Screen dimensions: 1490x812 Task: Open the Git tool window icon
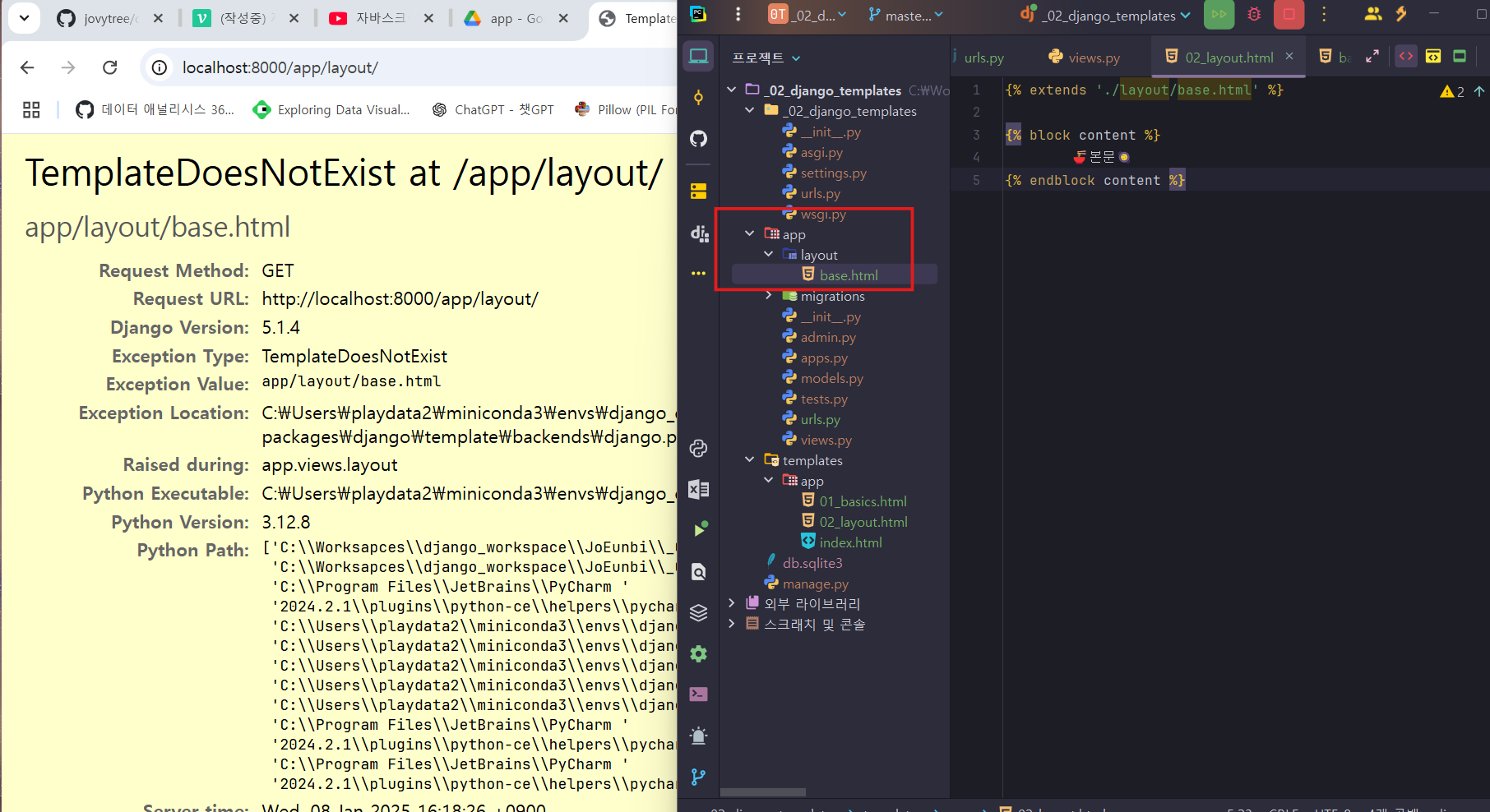[x=698, y=777]
